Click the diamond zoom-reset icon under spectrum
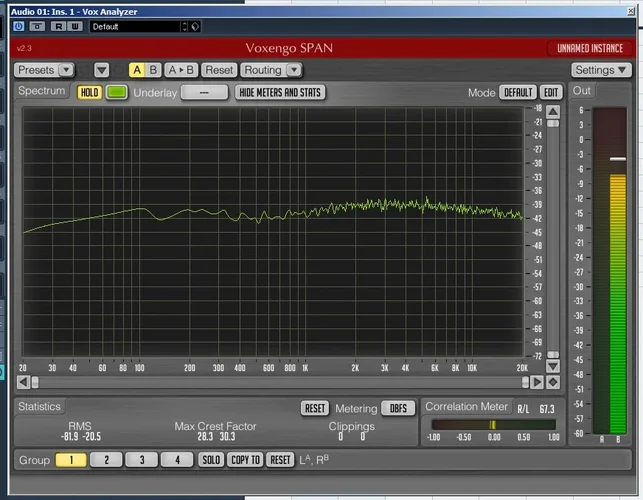Image resolution: width=643 pixels, height=500 pixels. tap(553, 382)
